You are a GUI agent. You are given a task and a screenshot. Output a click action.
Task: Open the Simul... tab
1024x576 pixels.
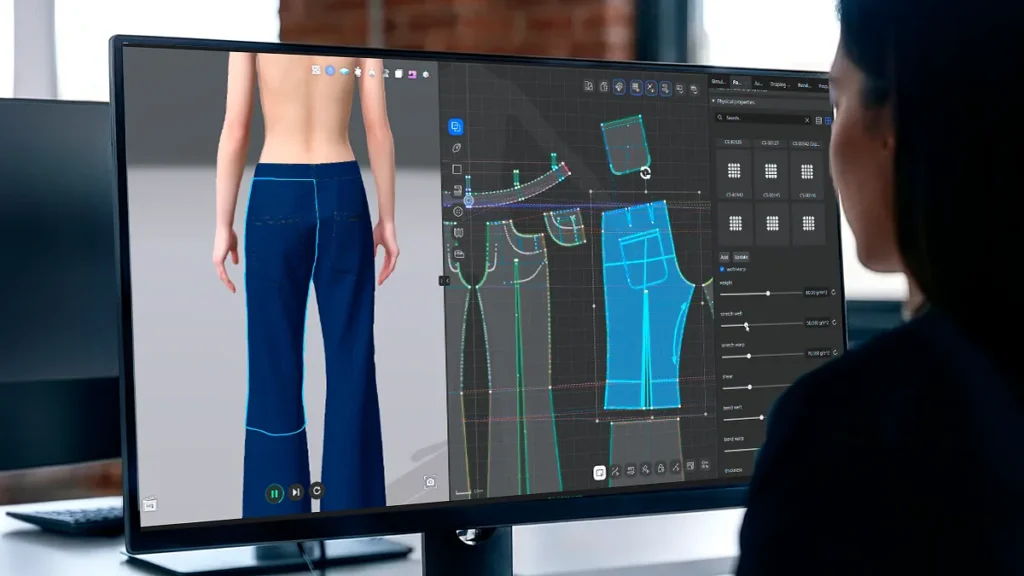[719, 82]
